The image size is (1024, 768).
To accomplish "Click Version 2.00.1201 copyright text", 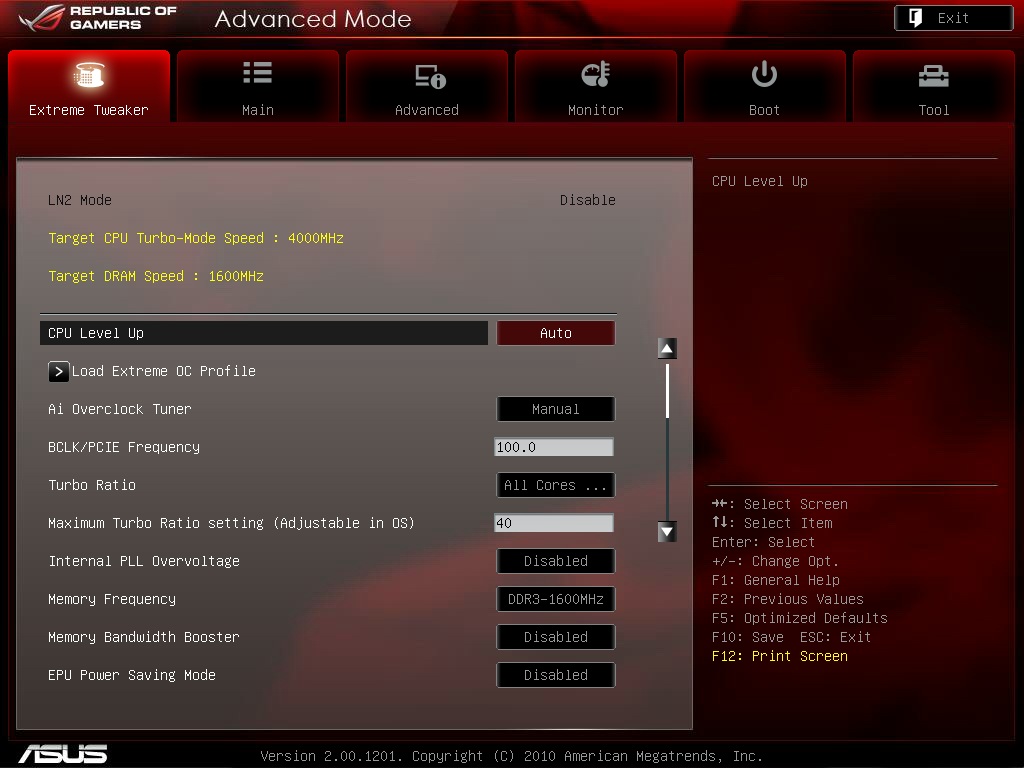I will click(x=511, y=756).
